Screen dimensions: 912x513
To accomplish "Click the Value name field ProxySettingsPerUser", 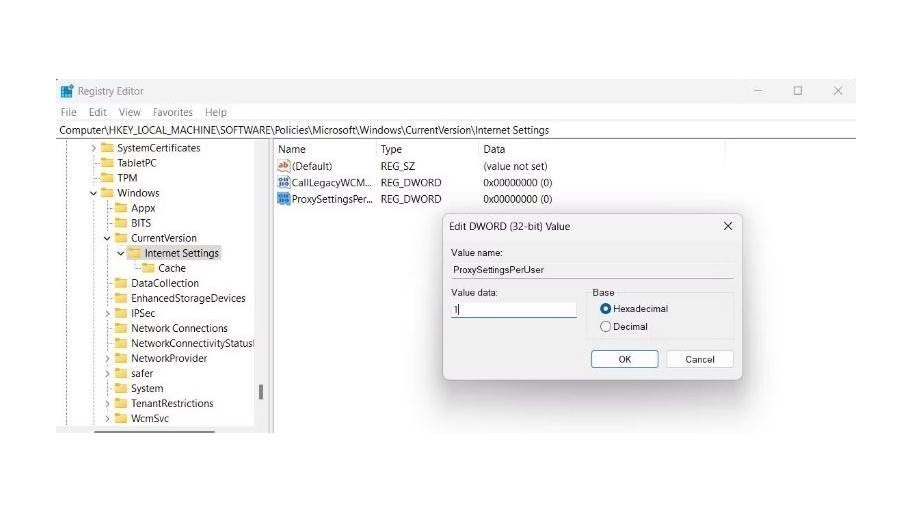I will tap(592, 270).
